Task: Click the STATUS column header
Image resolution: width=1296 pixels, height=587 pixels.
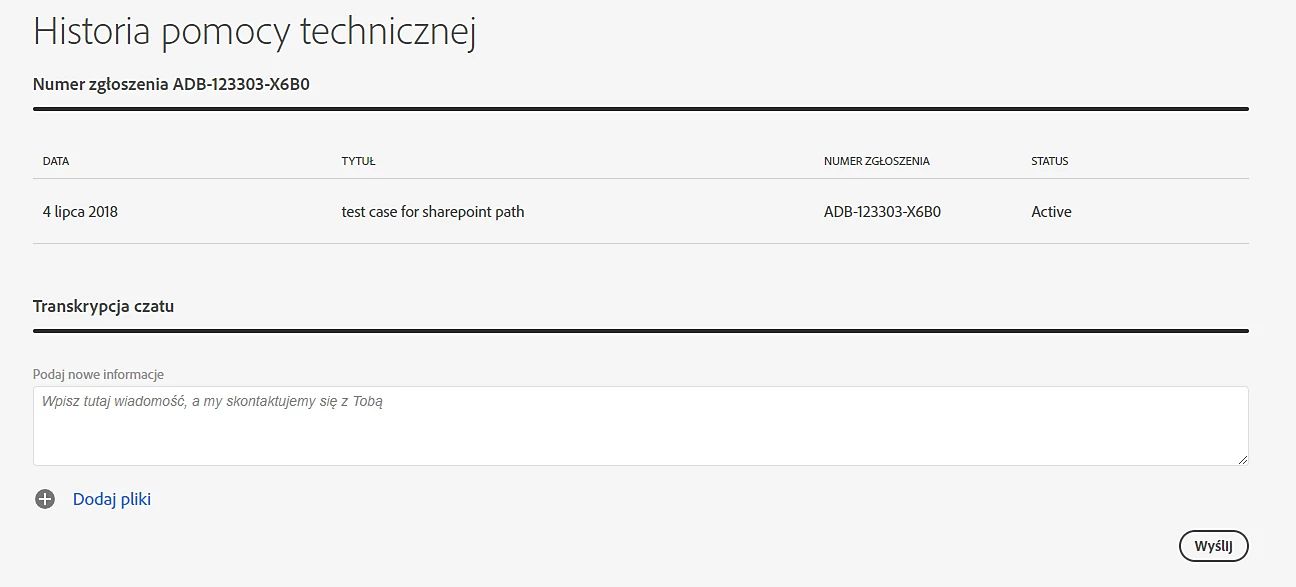Action: pos(1049,161)
